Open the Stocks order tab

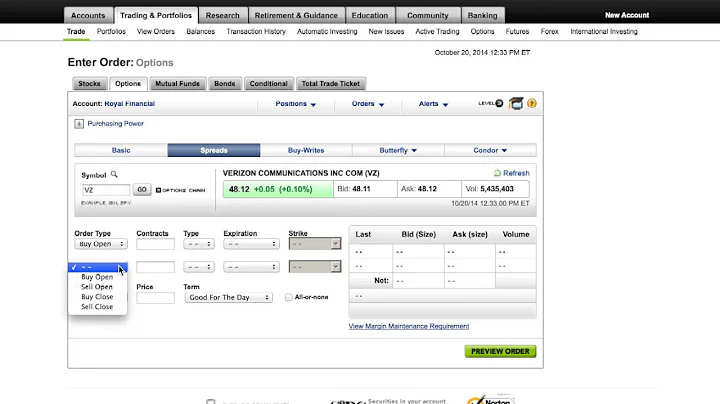tap(89, 84)
